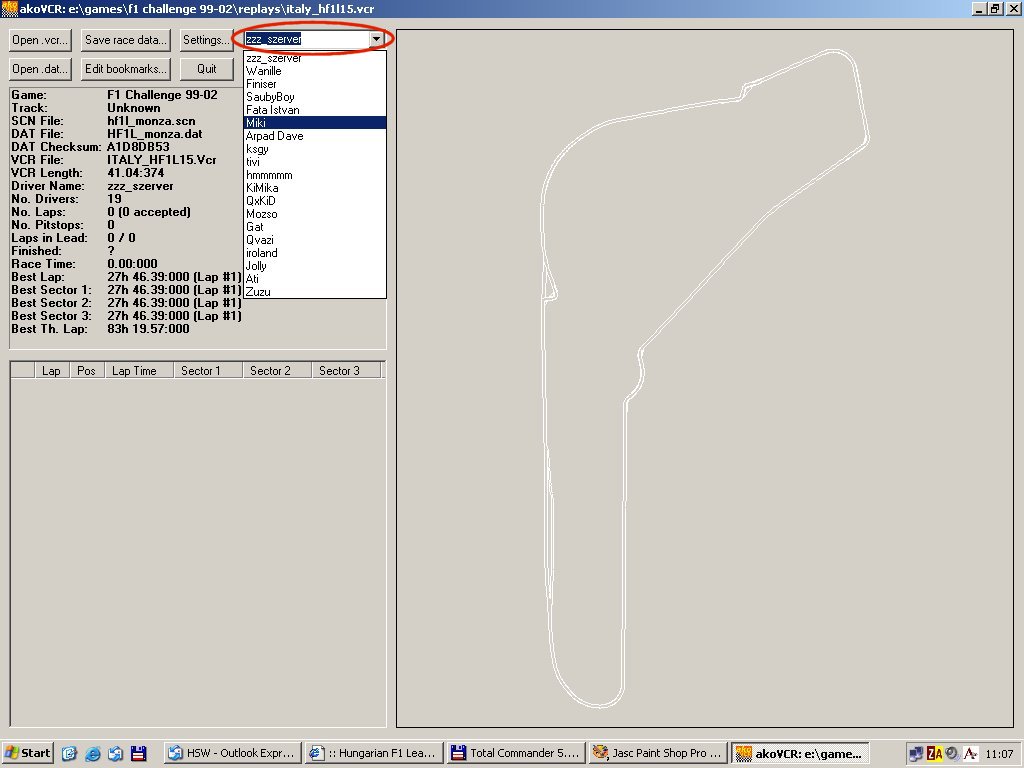
Task: Choose Zuzu from the driver list
Action: 315,292
